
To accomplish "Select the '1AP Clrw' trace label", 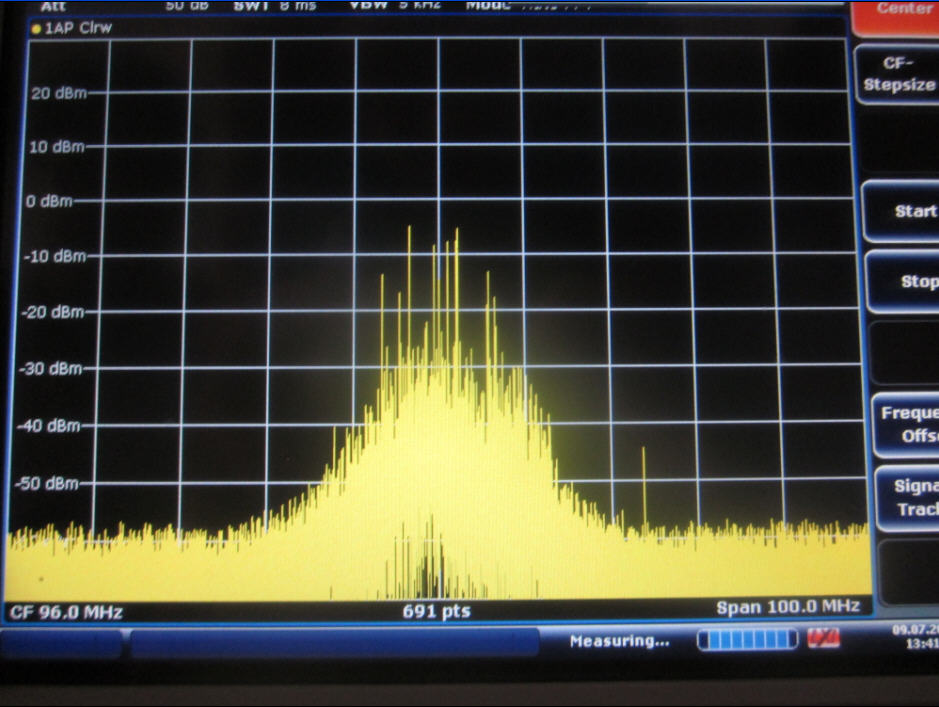I will [x=78, y=28].
